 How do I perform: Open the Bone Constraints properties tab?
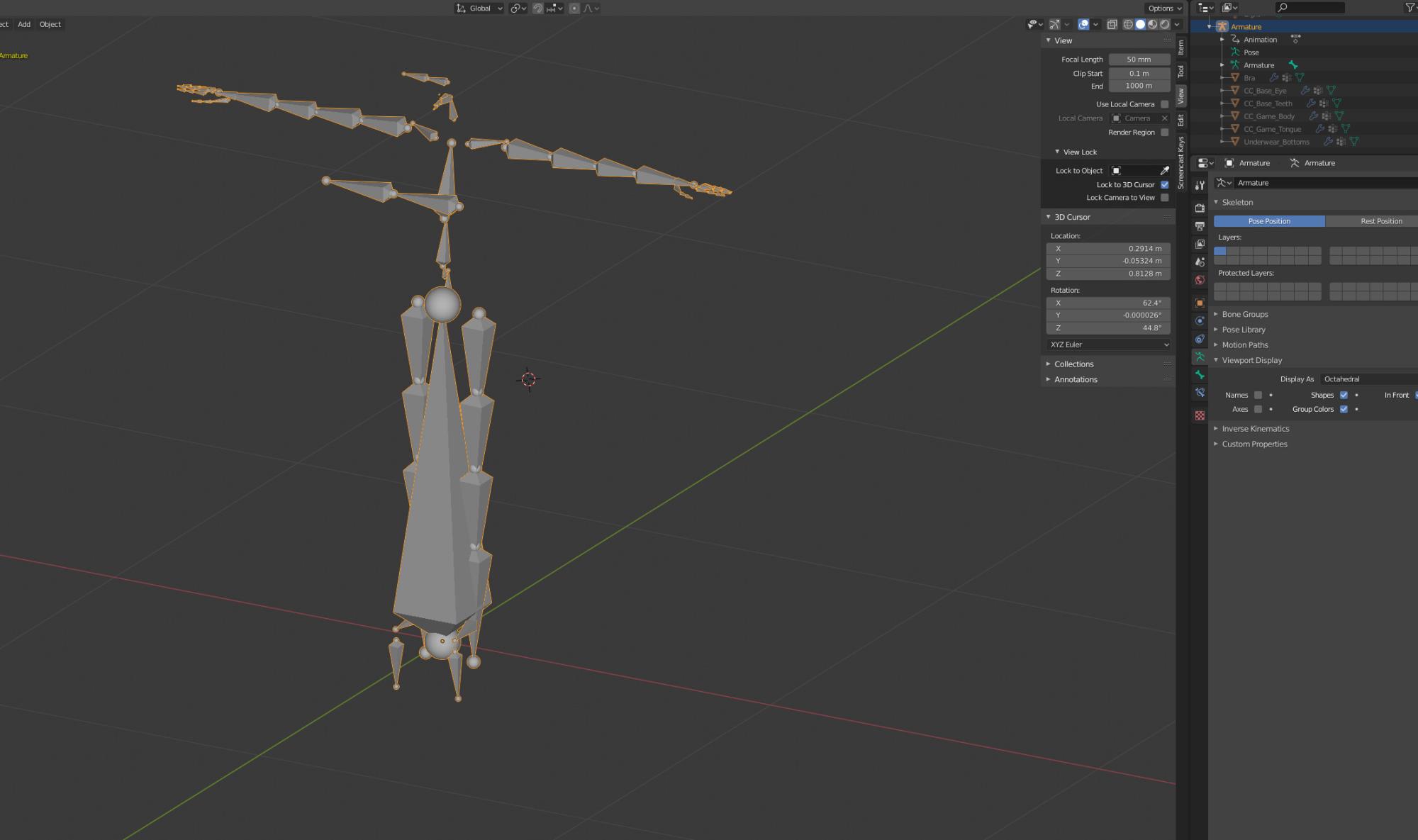(x=1200, y=392)
